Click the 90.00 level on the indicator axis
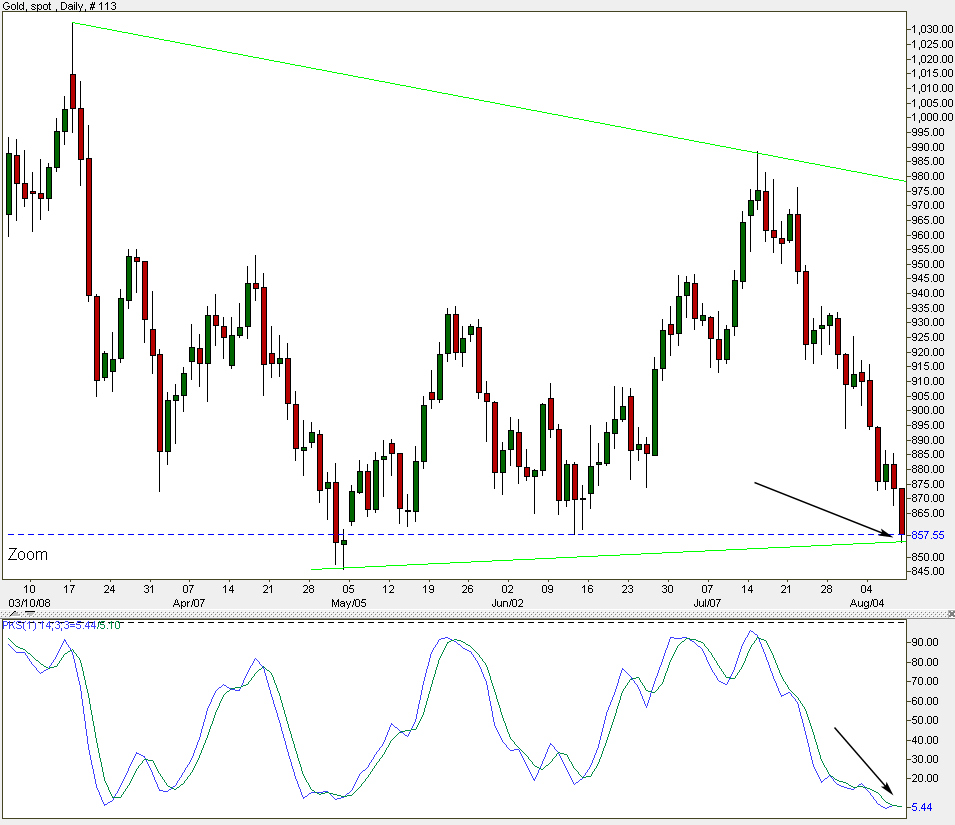The height and width of the screenshot is (825, 955). (x=926, y=642)
